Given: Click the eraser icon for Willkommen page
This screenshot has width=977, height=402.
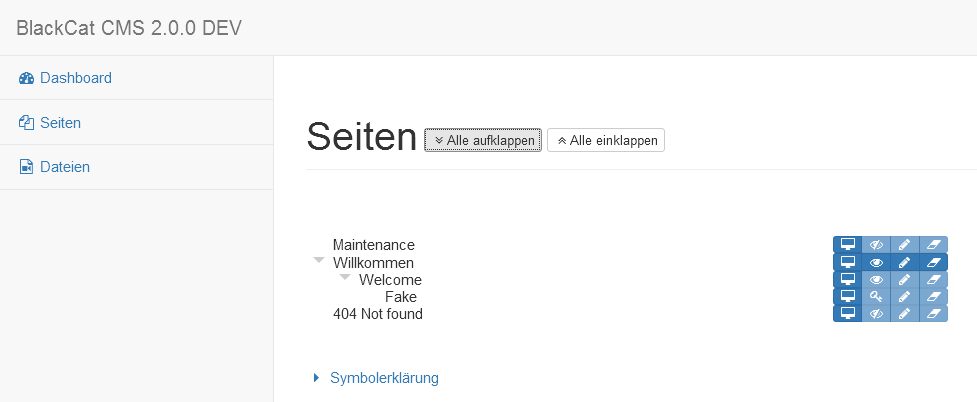Looking at the screenshot, I should [933, 262].
